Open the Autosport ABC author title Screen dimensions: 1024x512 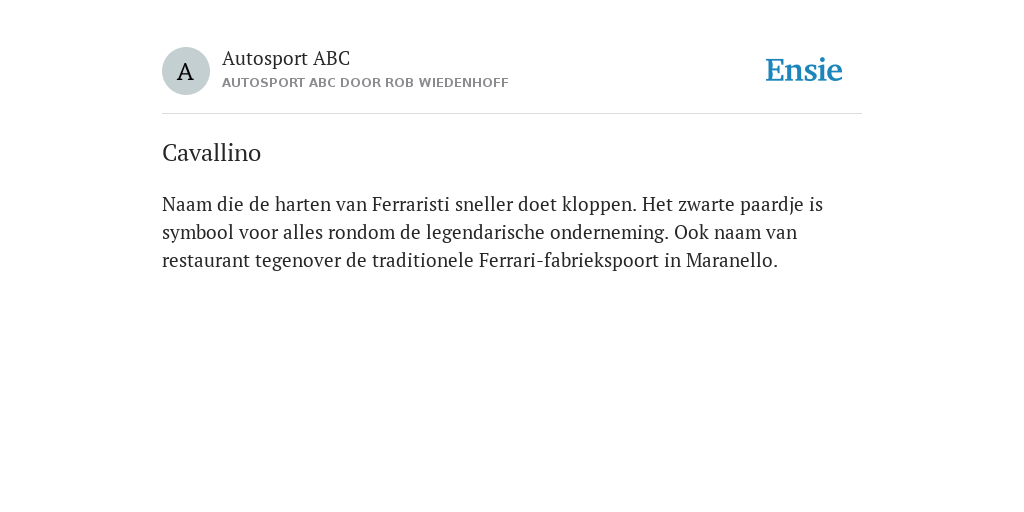tap(286, 58)
